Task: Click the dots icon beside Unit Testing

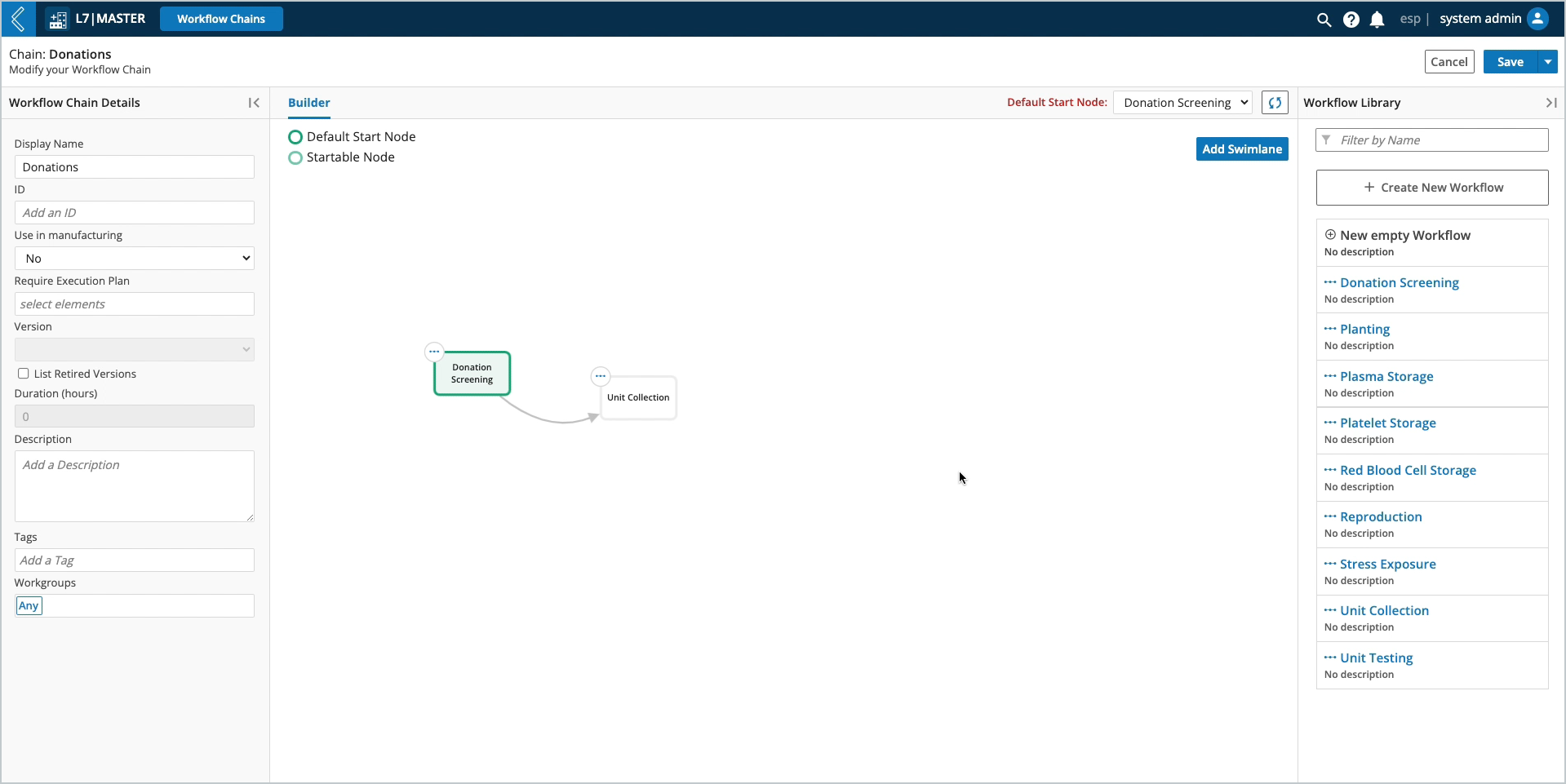Action: 1330,658
